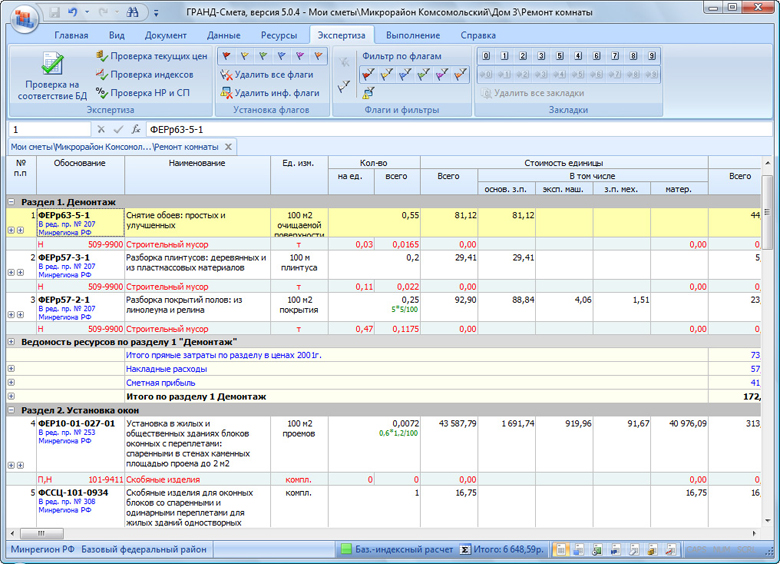Screen dimensions: 780x564
Task: Toggle red flag filter
Action: 368,75
